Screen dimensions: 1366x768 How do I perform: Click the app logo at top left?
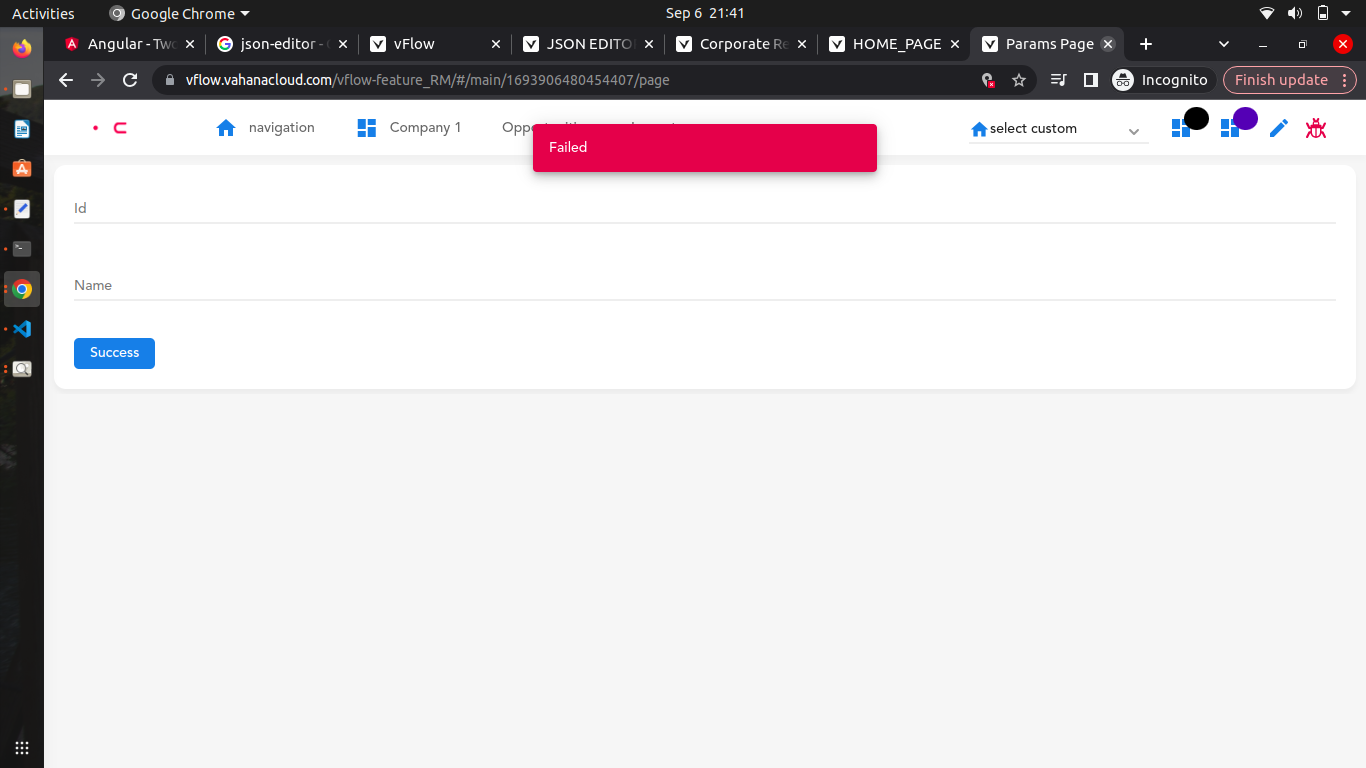110,128
